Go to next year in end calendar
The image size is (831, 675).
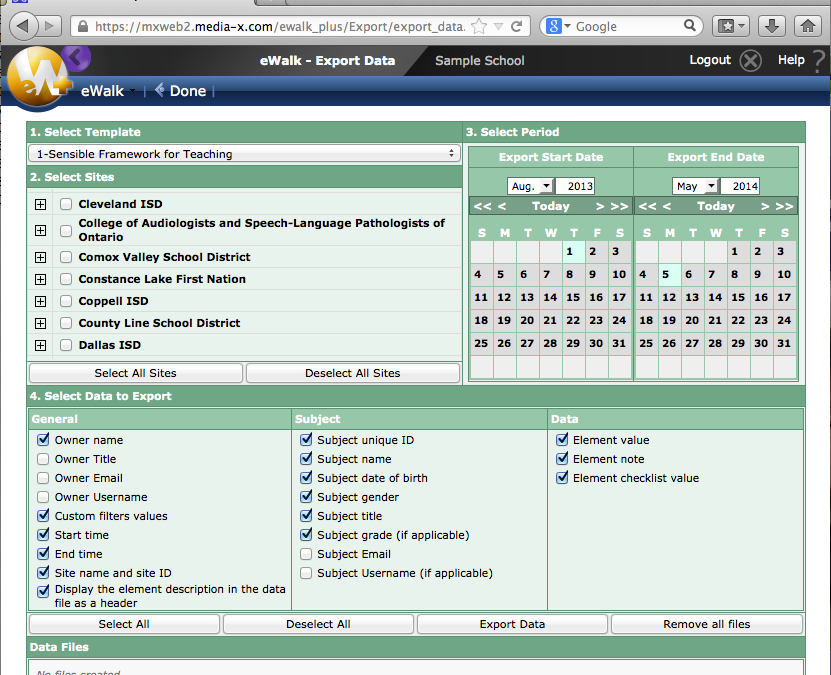[x=784, y=206]
